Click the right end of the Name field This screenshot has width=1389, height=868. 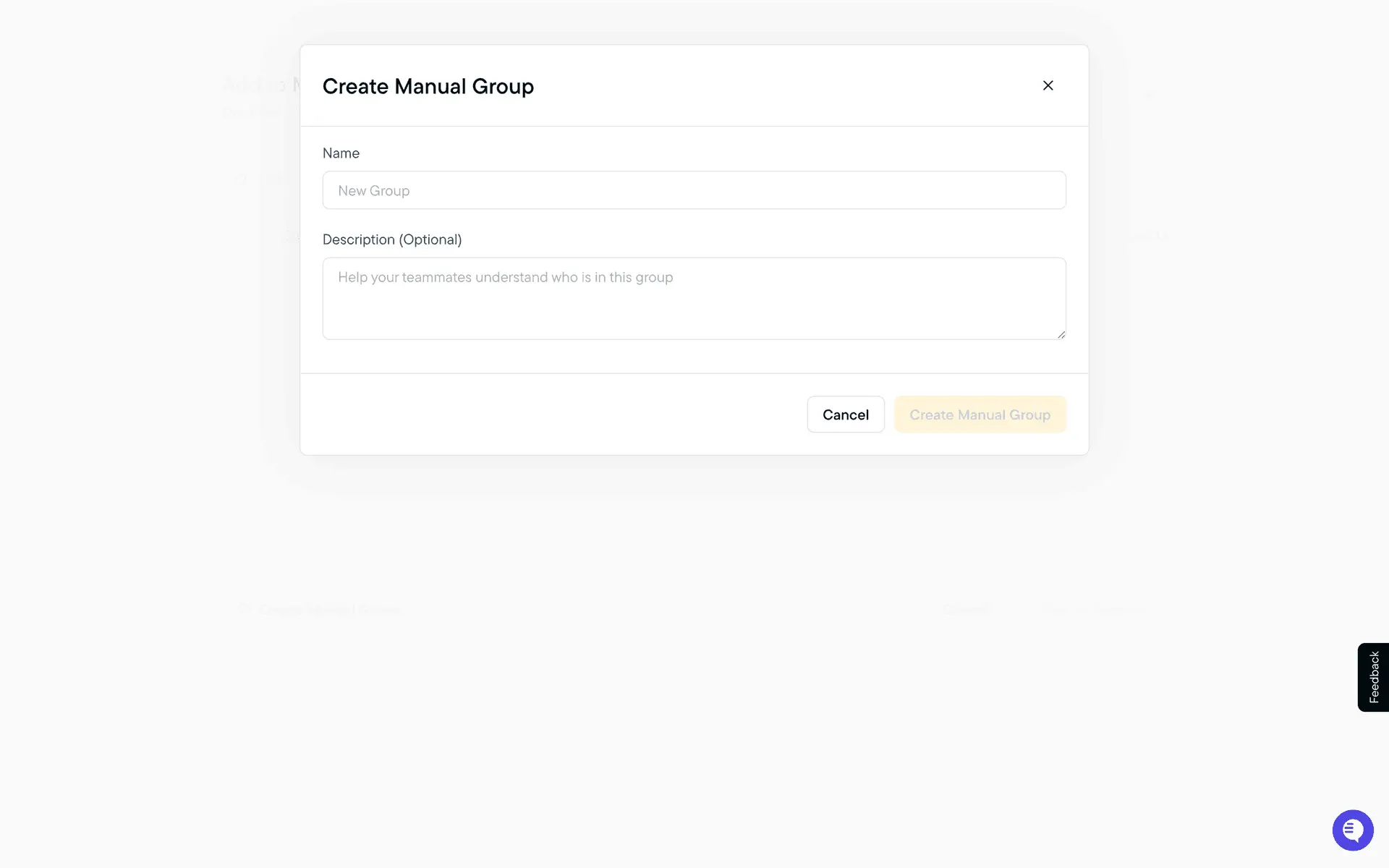click(1027, 190)
